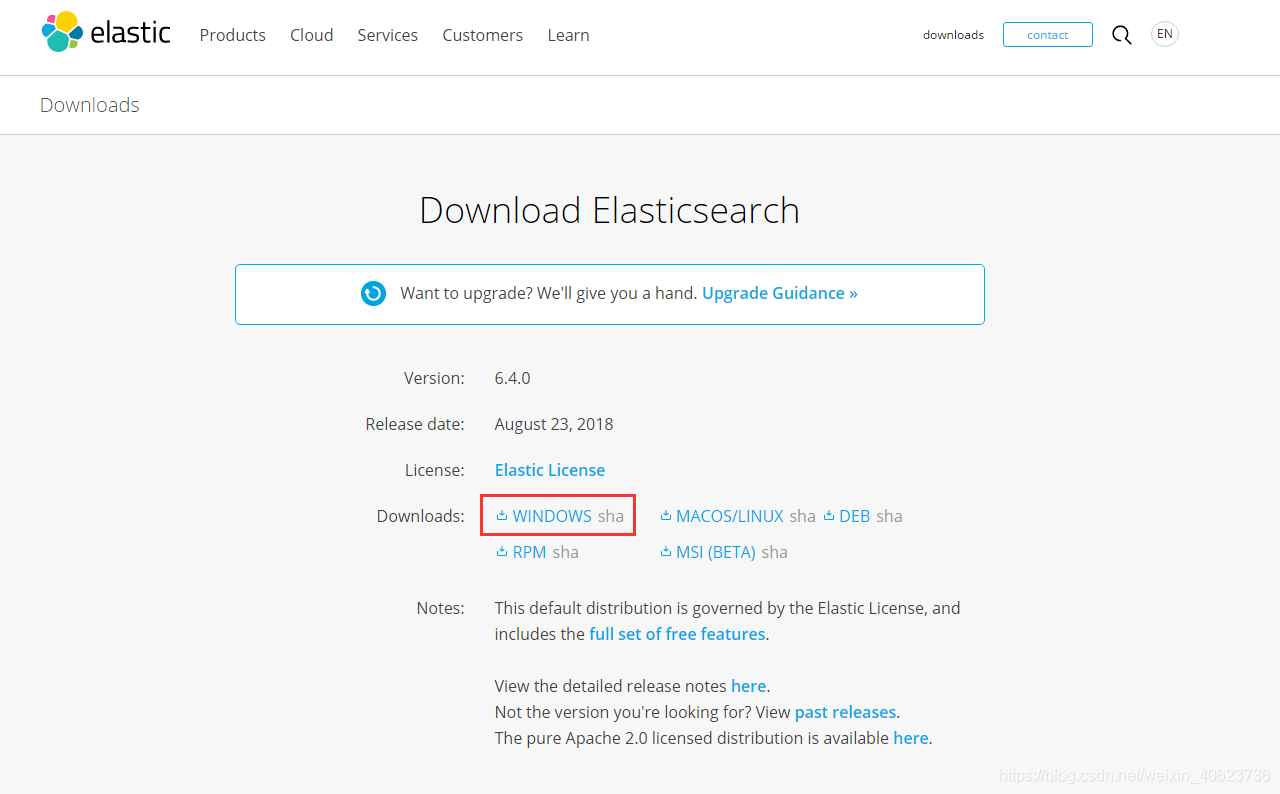Click the Elastic logo
The height and width of the screenshot is (794, 1280).
pyautogui.click(x=106, y=32)
